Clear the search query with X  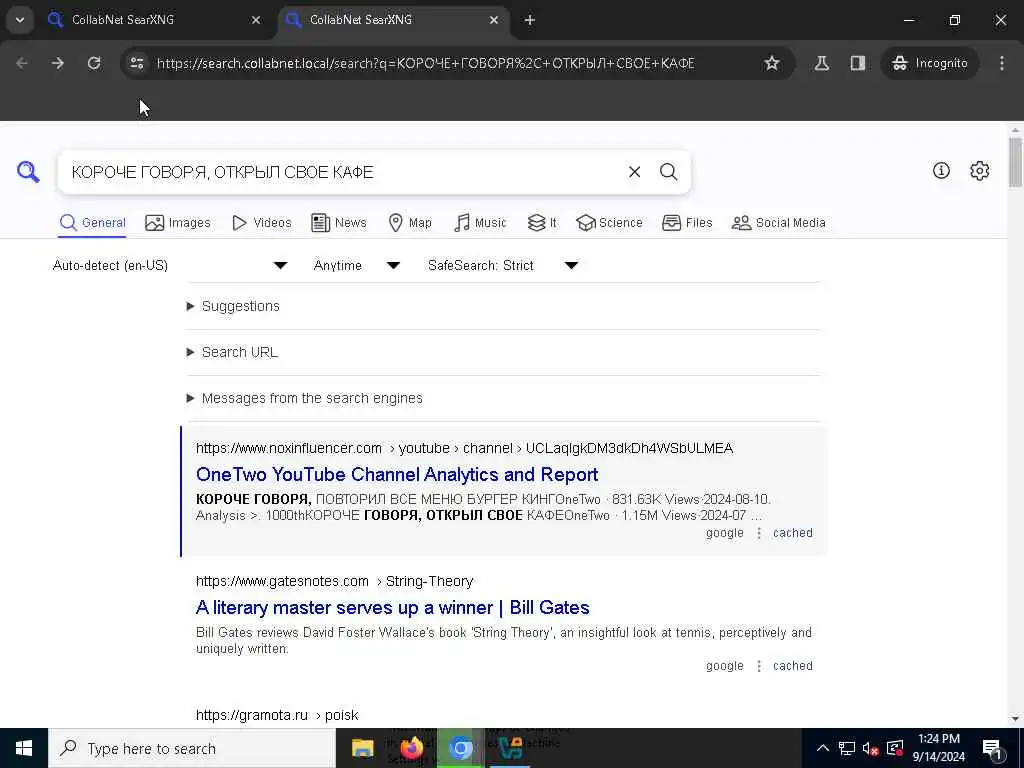pos(634,172)
